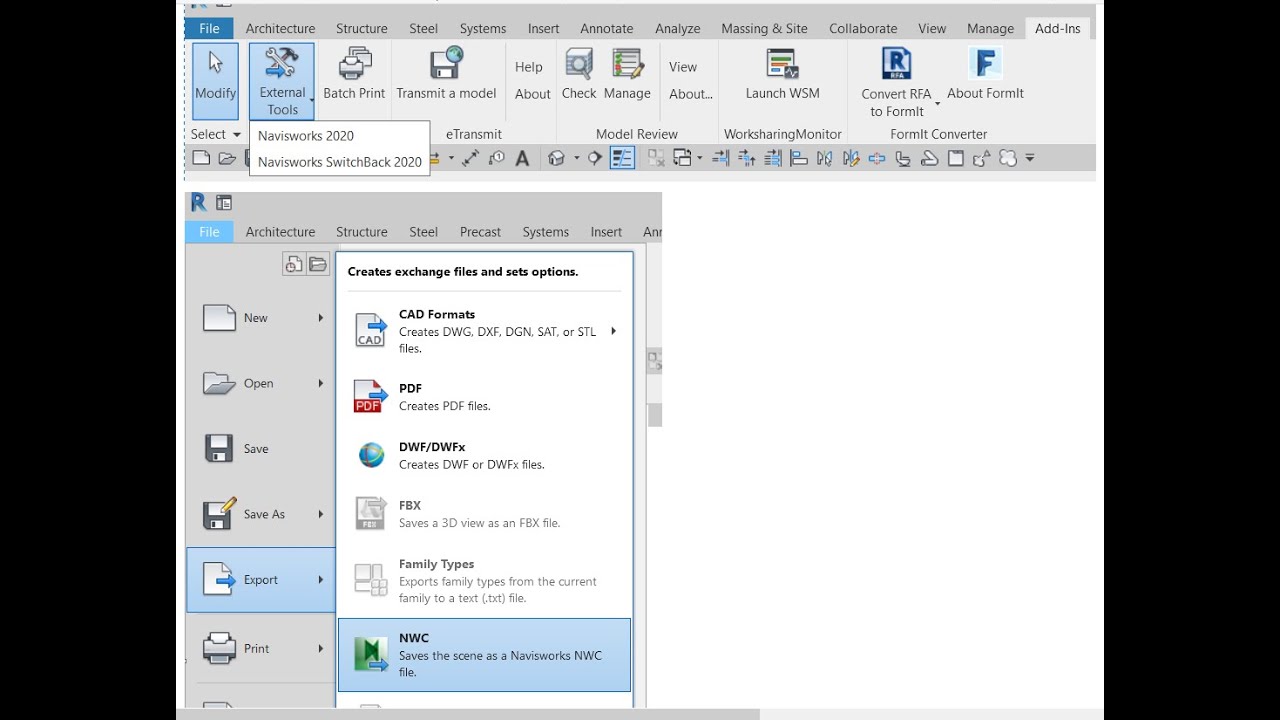Image resolution: width=1280 pixels, height=720 pixels.
Task: Open the Massing & Site tab
Action: pos(764,28)
